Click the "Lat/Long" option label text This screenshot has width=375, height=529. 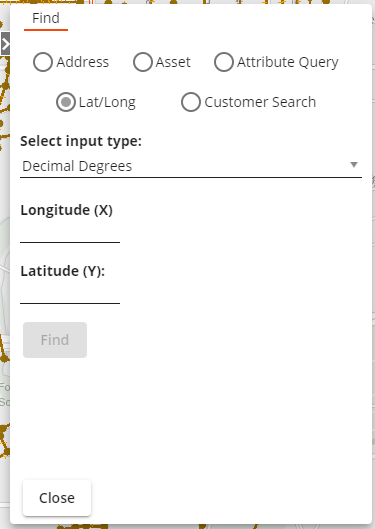pos(107,102)
